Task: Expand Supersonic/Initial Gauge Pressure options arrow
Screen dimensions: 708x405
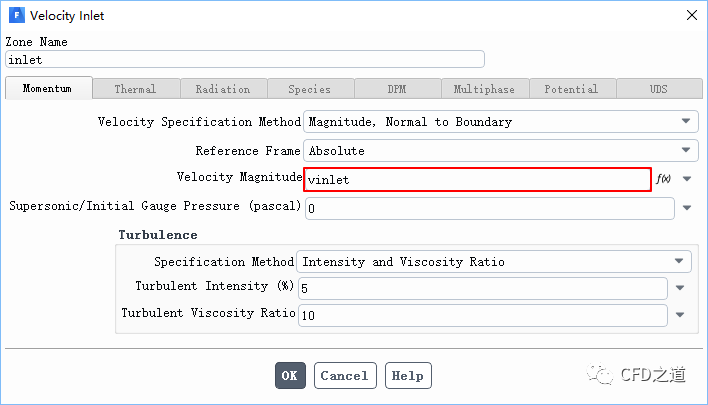Action: tap(687, 209)
